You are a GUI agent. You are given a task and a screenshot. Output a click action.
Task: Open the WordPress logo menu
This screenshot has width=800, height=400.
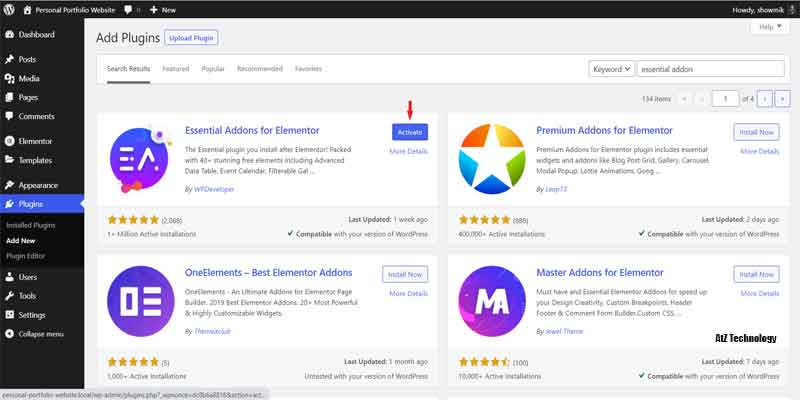coord(9,9)
